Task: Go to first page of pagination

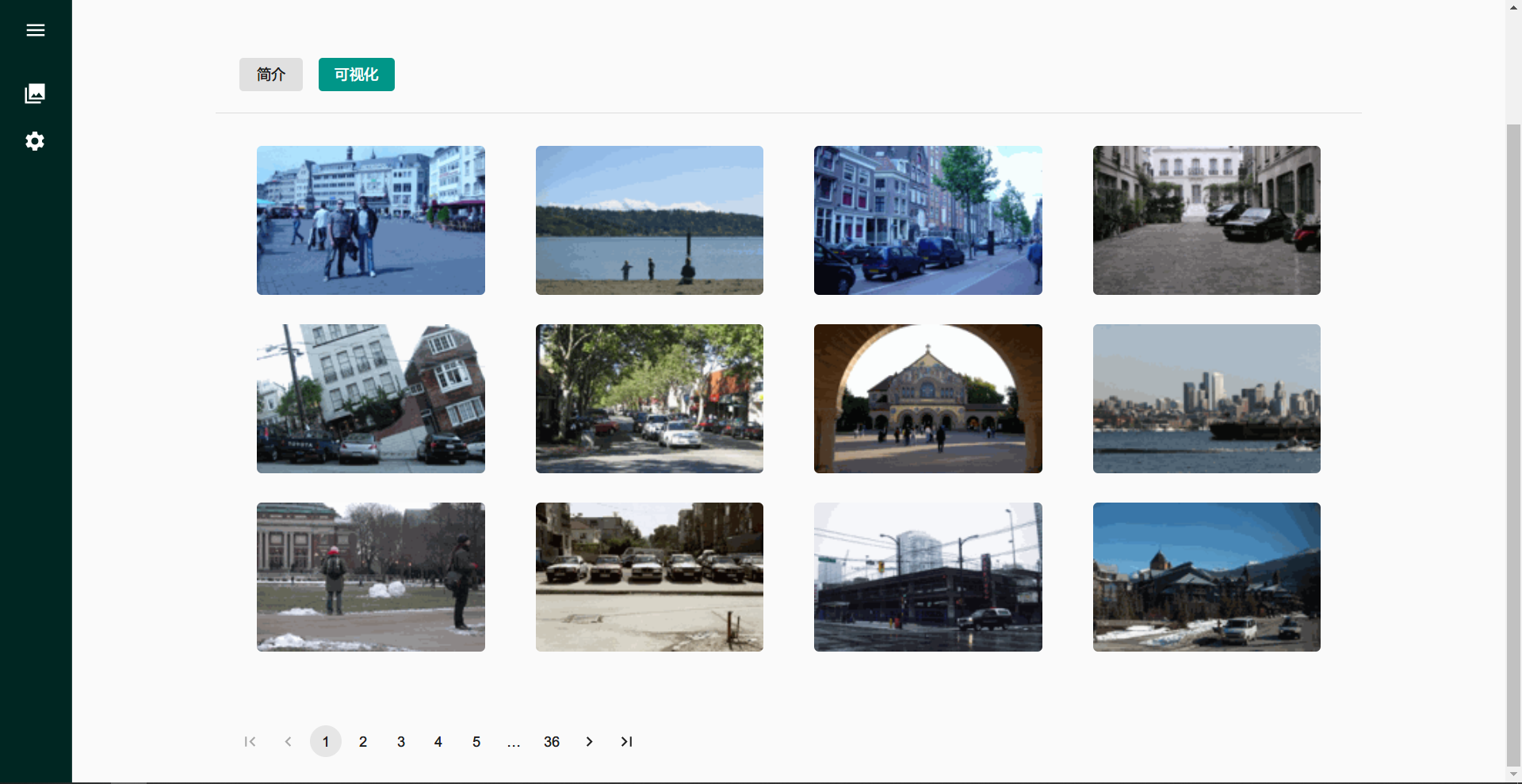Action: [x=250, y=741]
